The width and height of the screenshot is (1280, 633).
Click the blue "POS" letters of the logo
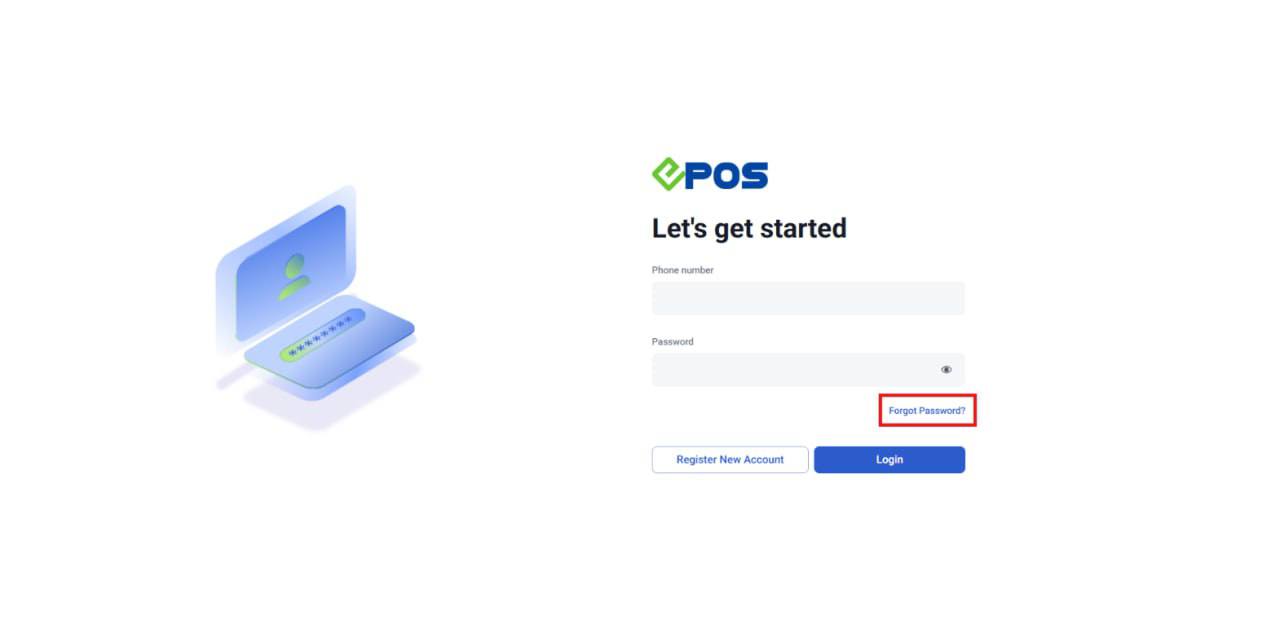pos(727,176)
